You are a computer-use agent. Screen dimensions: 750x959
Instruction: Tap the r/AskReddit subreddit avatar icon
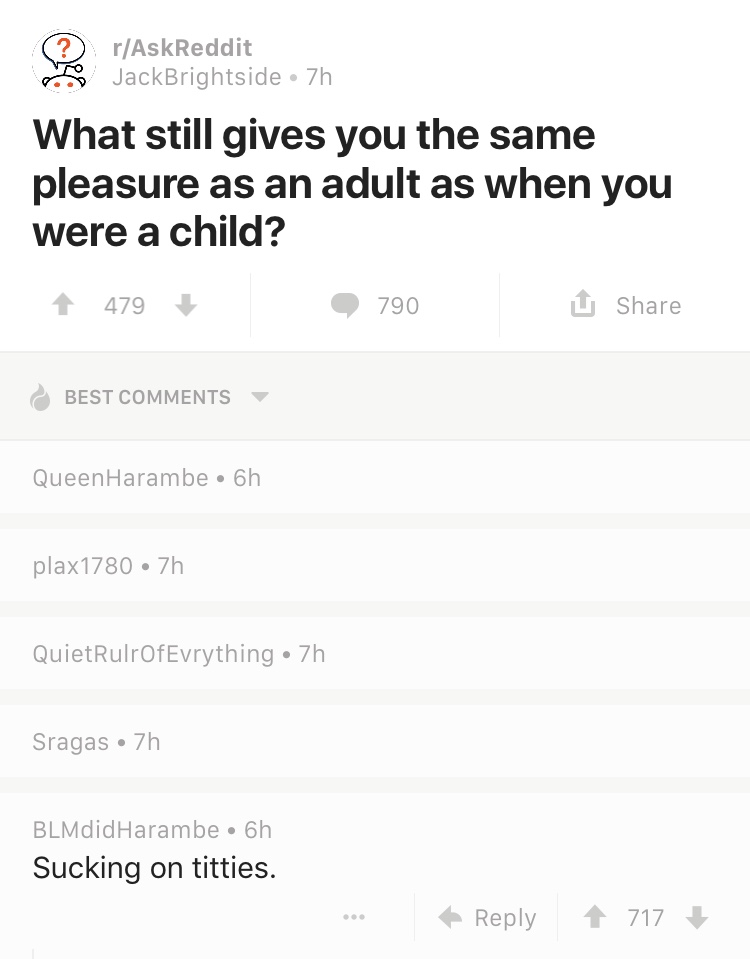64,62
